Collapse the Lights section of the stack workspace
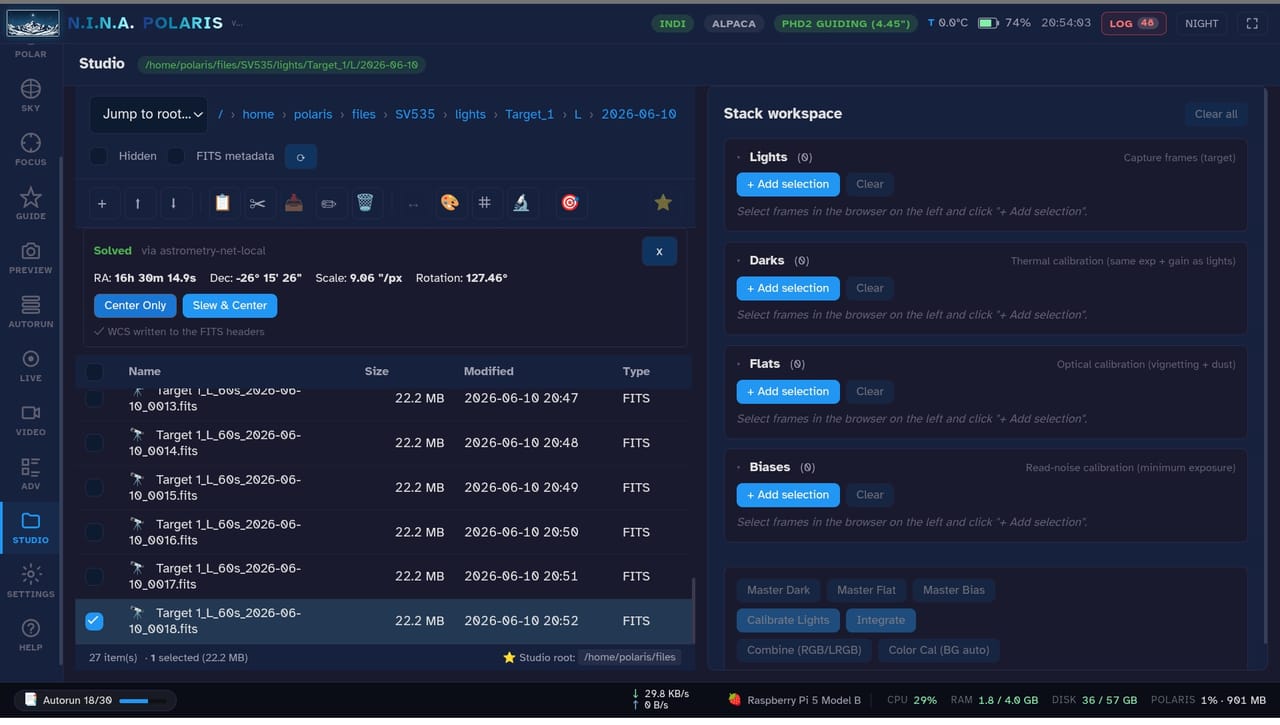1280x725 pixels. coord(739,157)
